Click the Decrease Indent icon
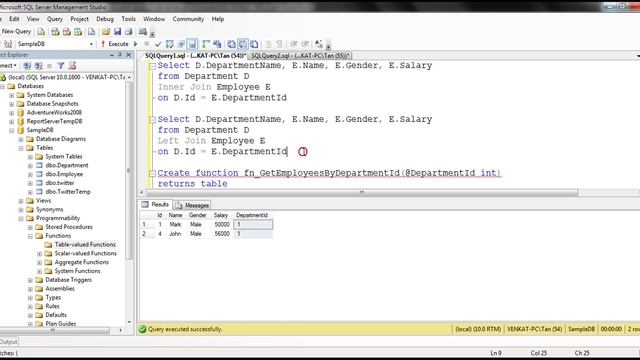This screenshot has height=360, width=640. click(x=294, y=44)
